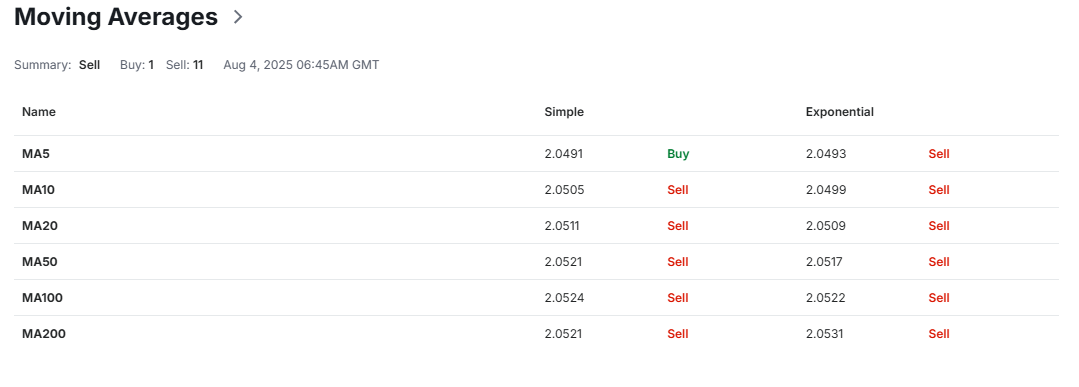
Task: Select the Name column header
Action: click(x=39, y=112)
